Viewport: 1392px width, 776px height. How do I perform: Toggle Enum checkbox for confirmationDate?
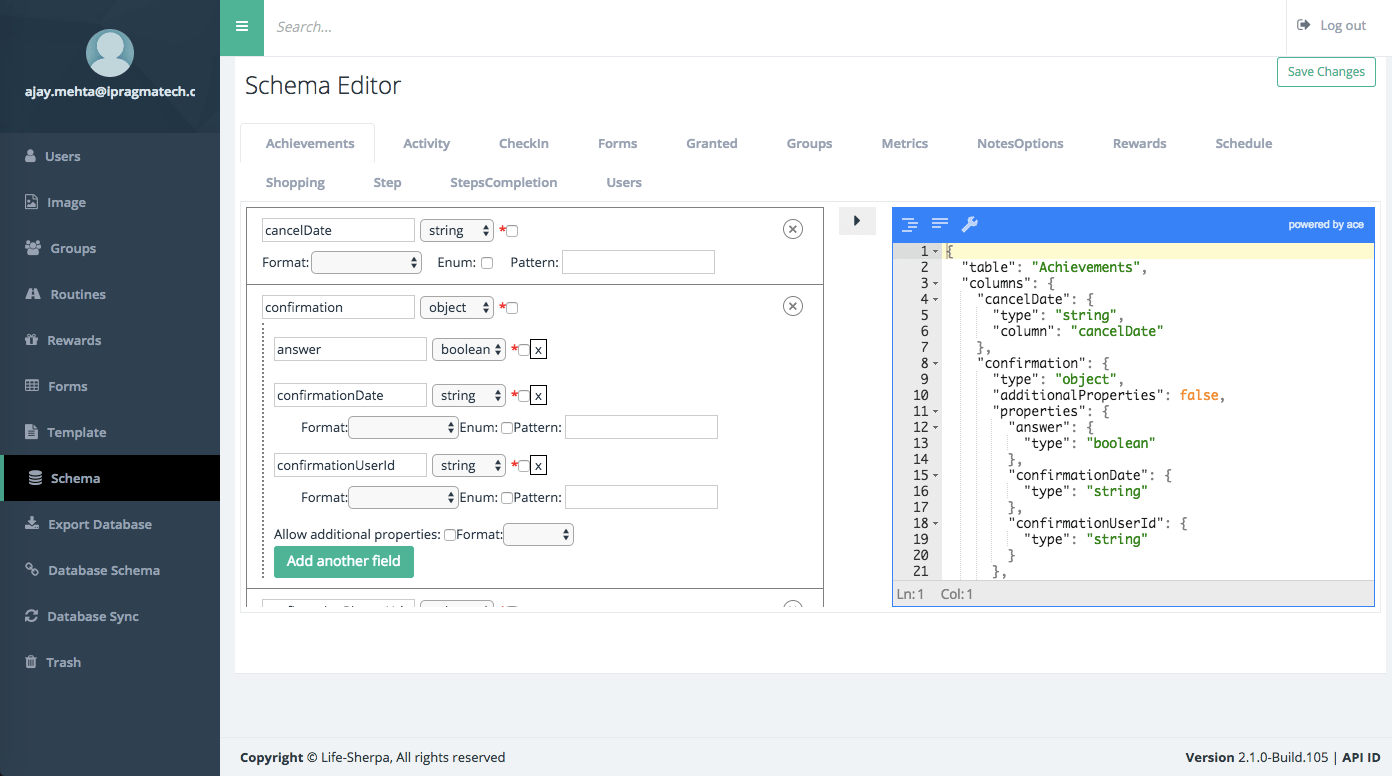click(x=507, y=428)
